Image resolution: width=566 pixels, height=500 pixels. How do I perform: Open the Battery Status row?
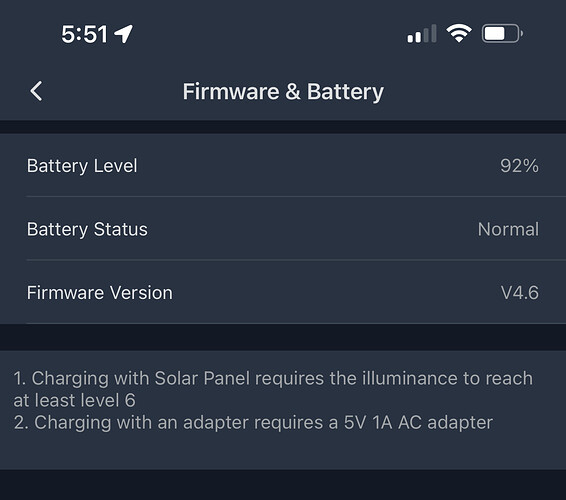(x=283, y=229)
